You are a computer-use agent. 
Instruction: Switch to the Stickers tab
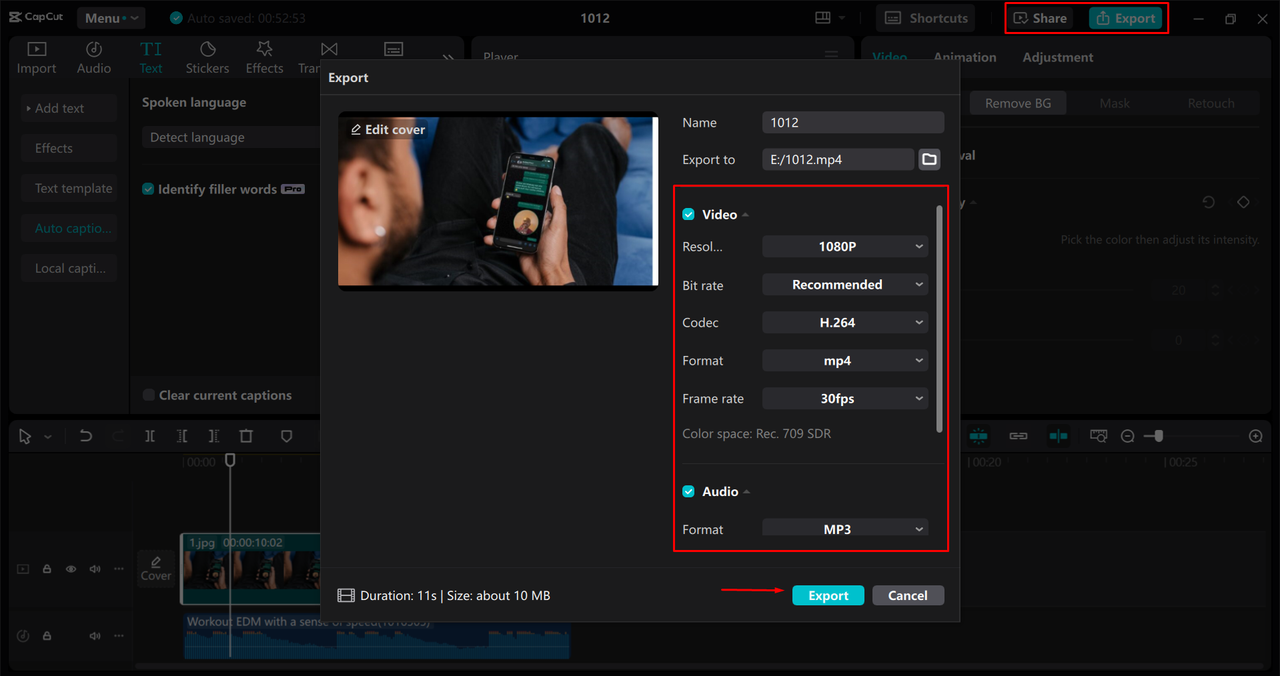(x=207, y=58)
